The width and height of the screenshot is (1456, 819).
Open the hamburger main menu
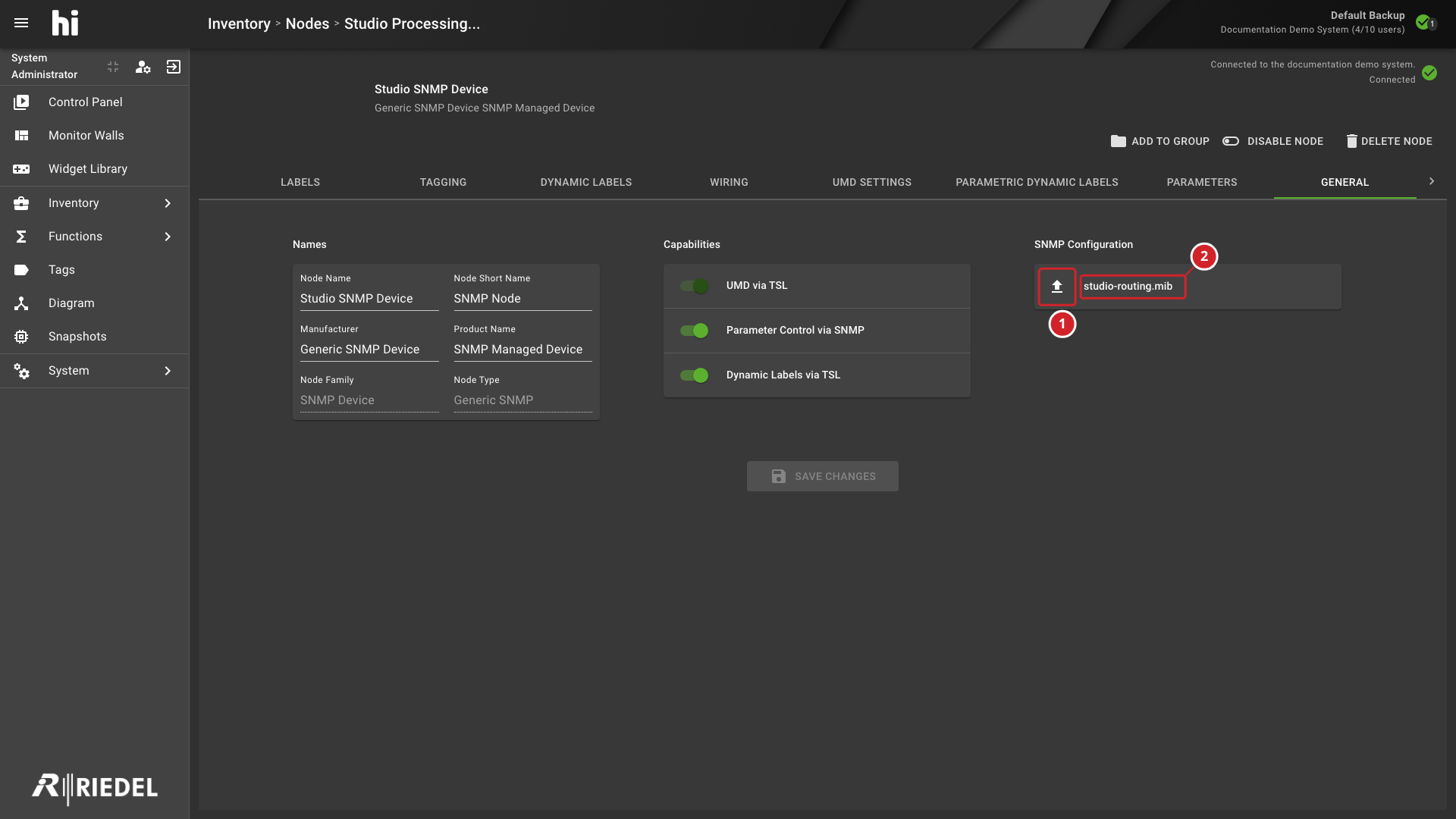pyautogui.click(x=21, y=23)
